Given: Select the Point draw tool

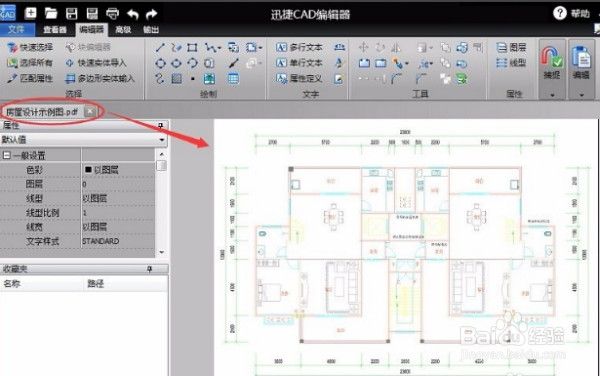Looking at the screenshot, I should (x=192, y=79).
